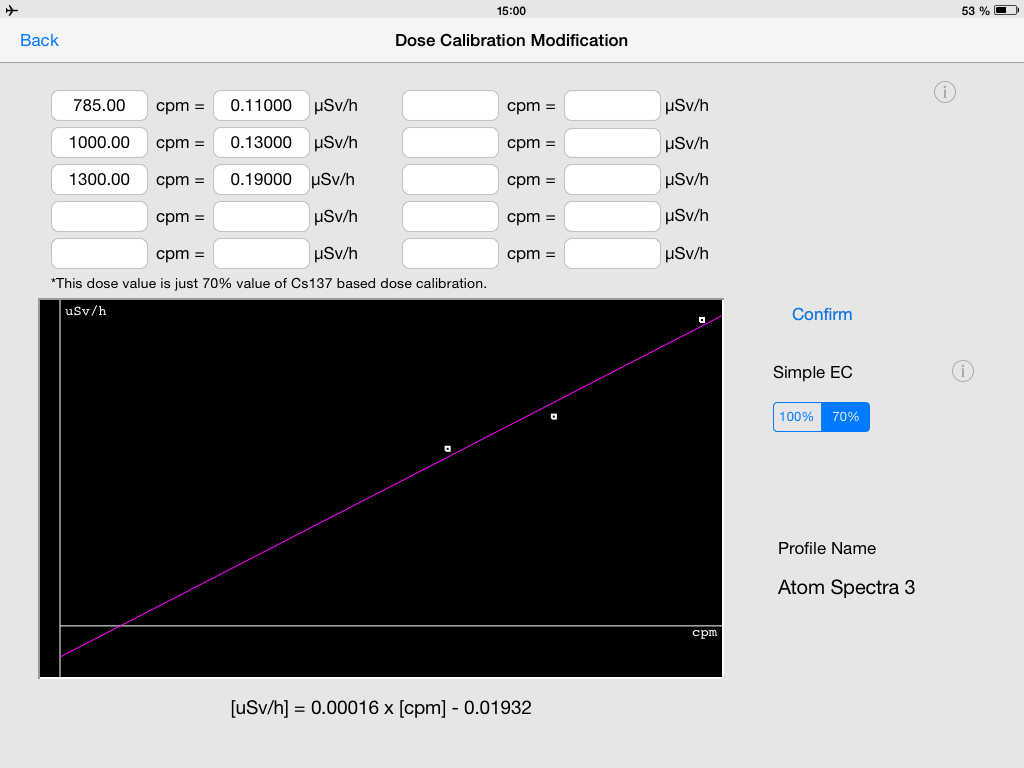Select the 100% Simple EC option

tap(797, 417)
